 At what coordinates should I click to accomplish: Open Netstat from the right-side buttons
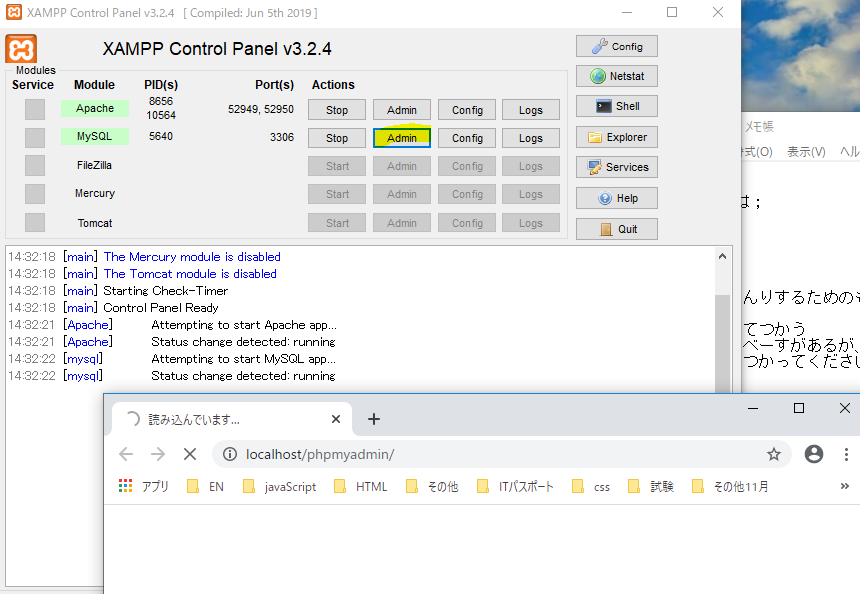click(616, 76)
